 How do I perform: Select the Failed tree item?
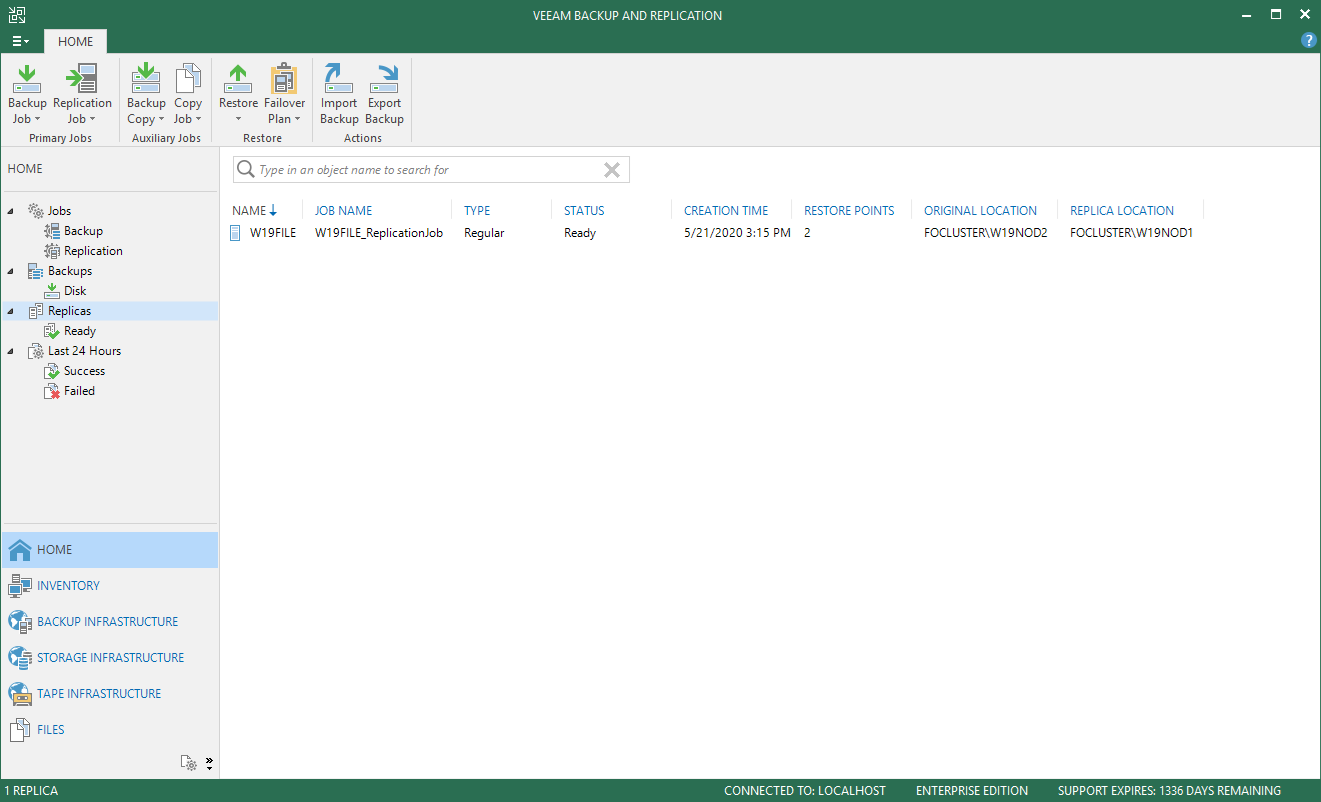[x=79, y=391]
